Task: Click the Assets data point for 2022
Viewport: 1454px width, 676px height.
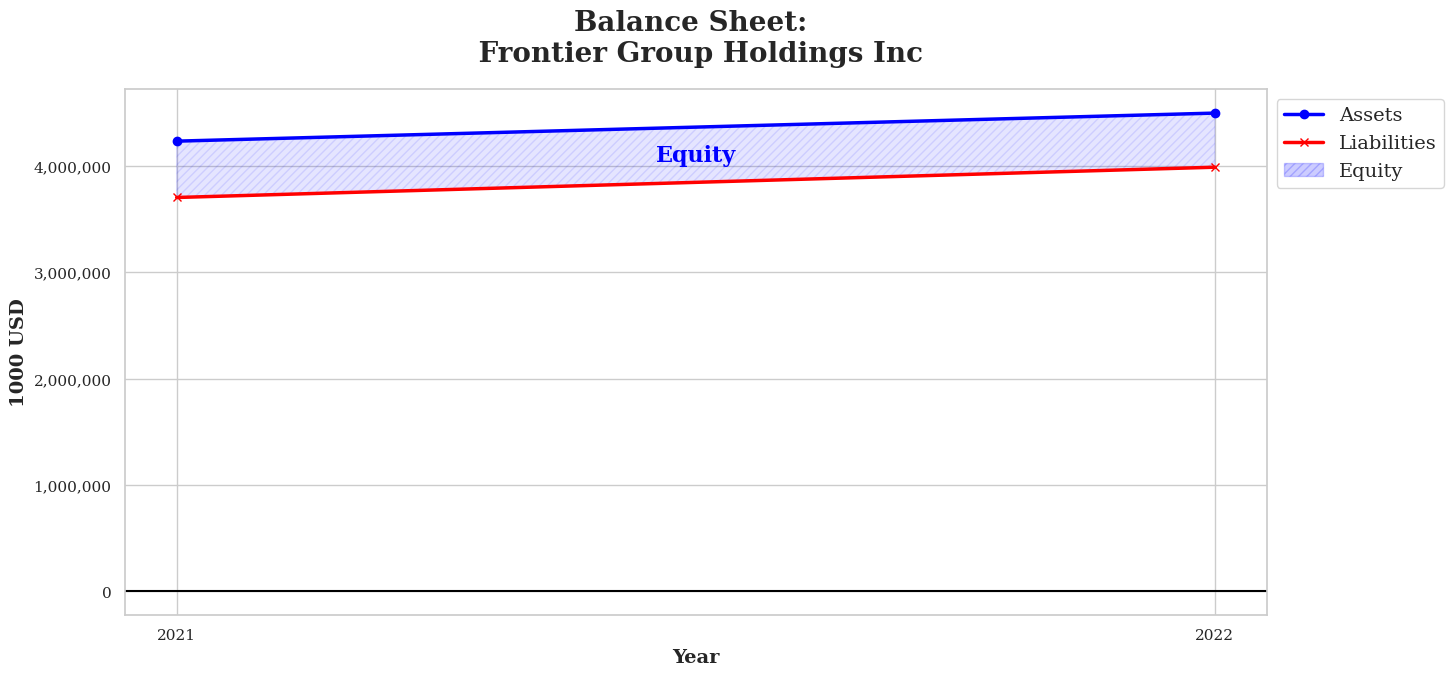Action: tap(1215, 113)
